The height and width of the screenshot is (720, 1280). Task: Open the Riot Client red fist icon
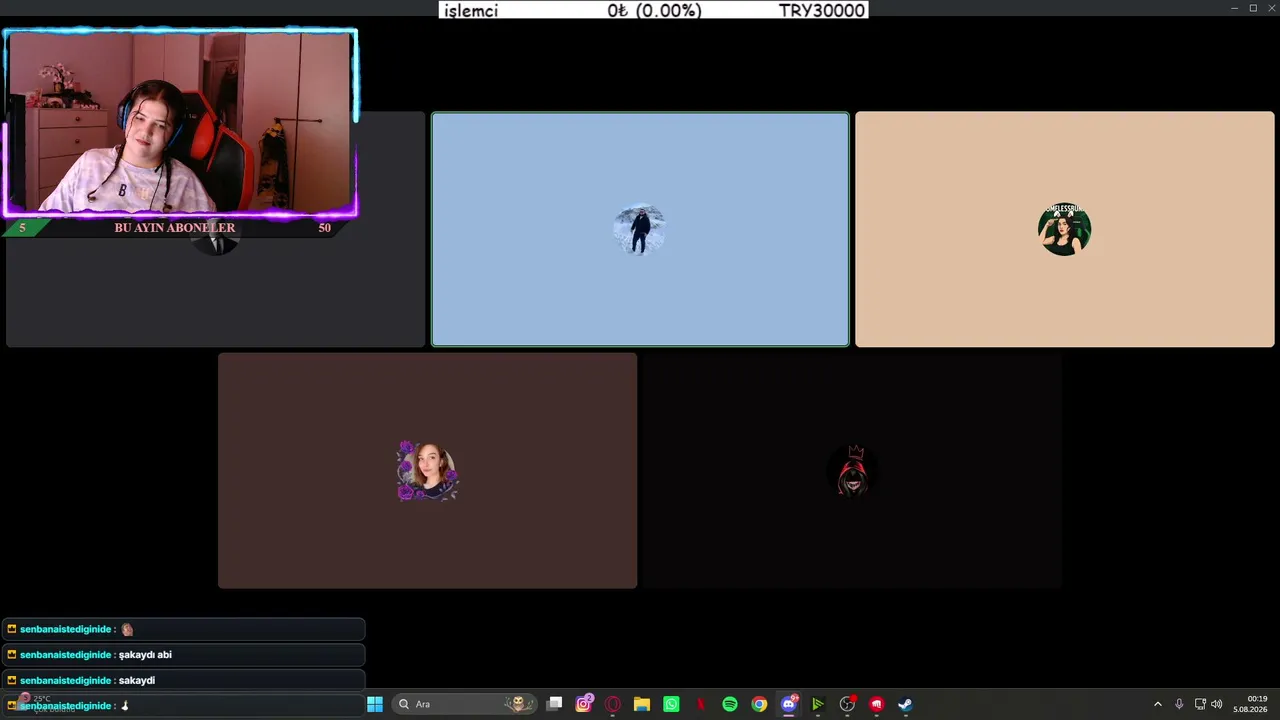(x=877, y=704)
